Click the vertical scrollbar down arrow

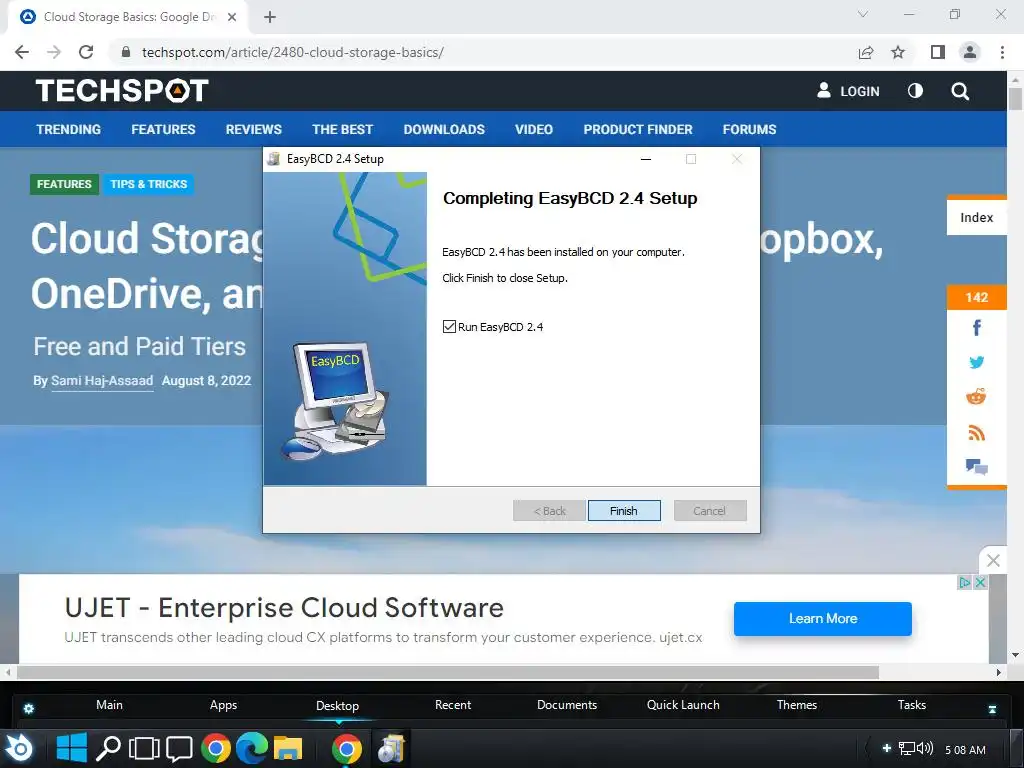pos(1015,655)
